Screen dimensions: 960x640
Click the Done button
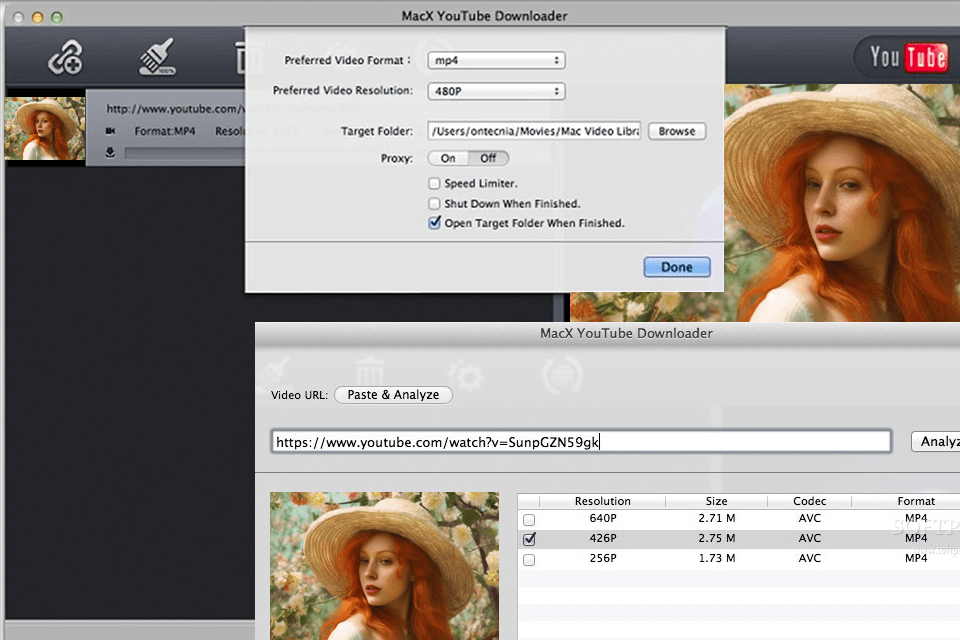pos(676,267)
